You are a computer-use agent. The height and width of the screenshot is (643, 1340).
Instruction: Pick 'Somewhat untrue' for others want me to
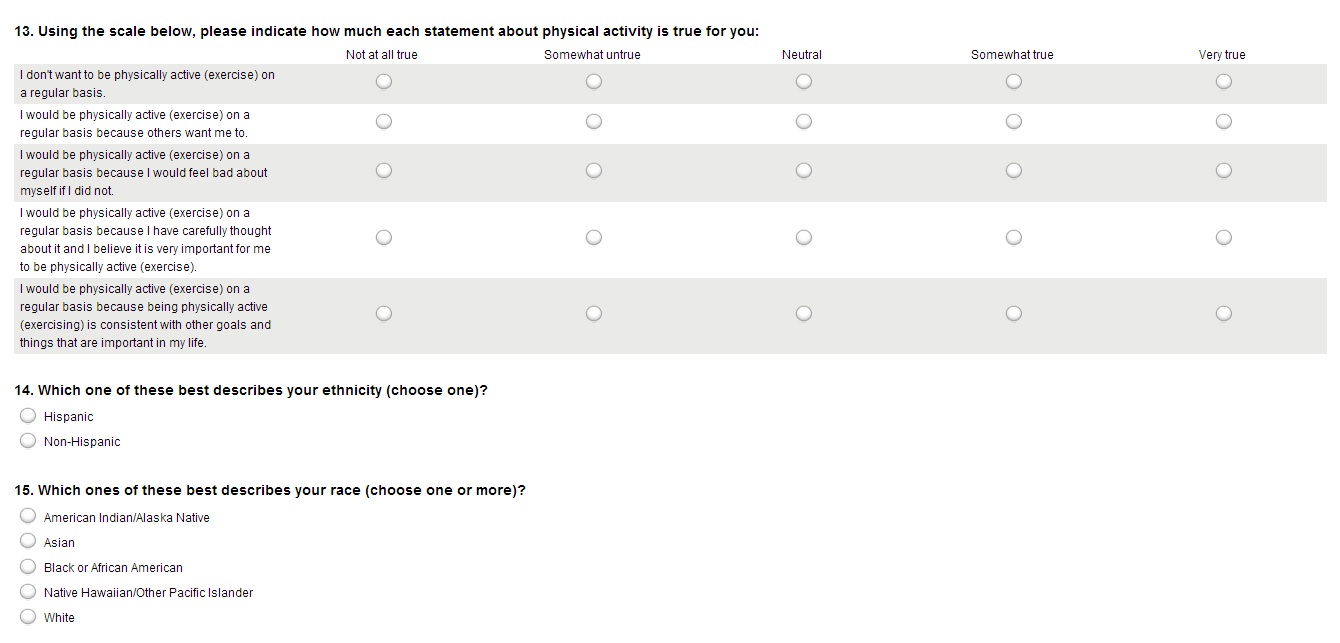[594, 122]
